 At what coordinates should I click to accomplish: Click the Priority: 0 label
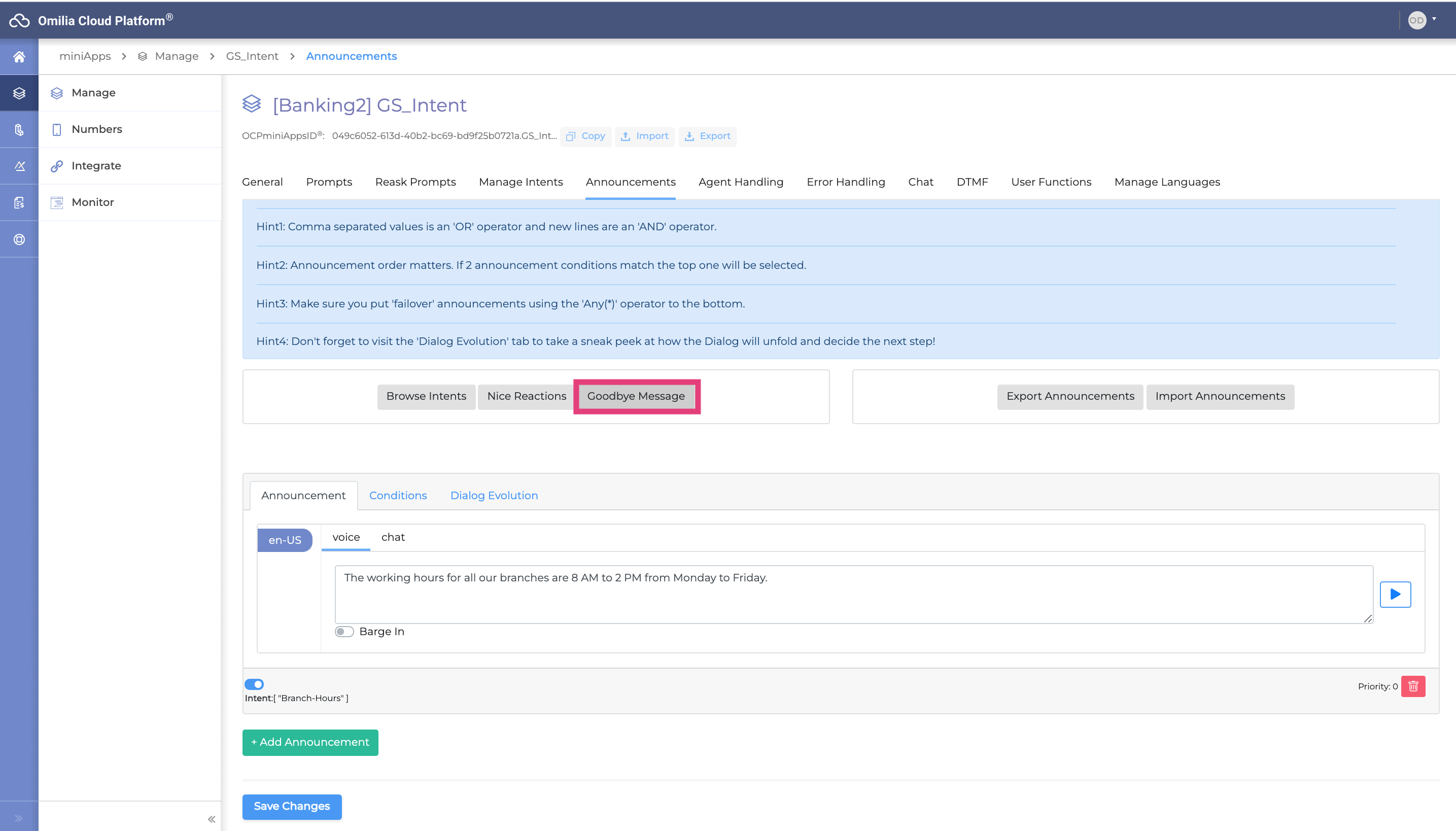pos(1377,686)
